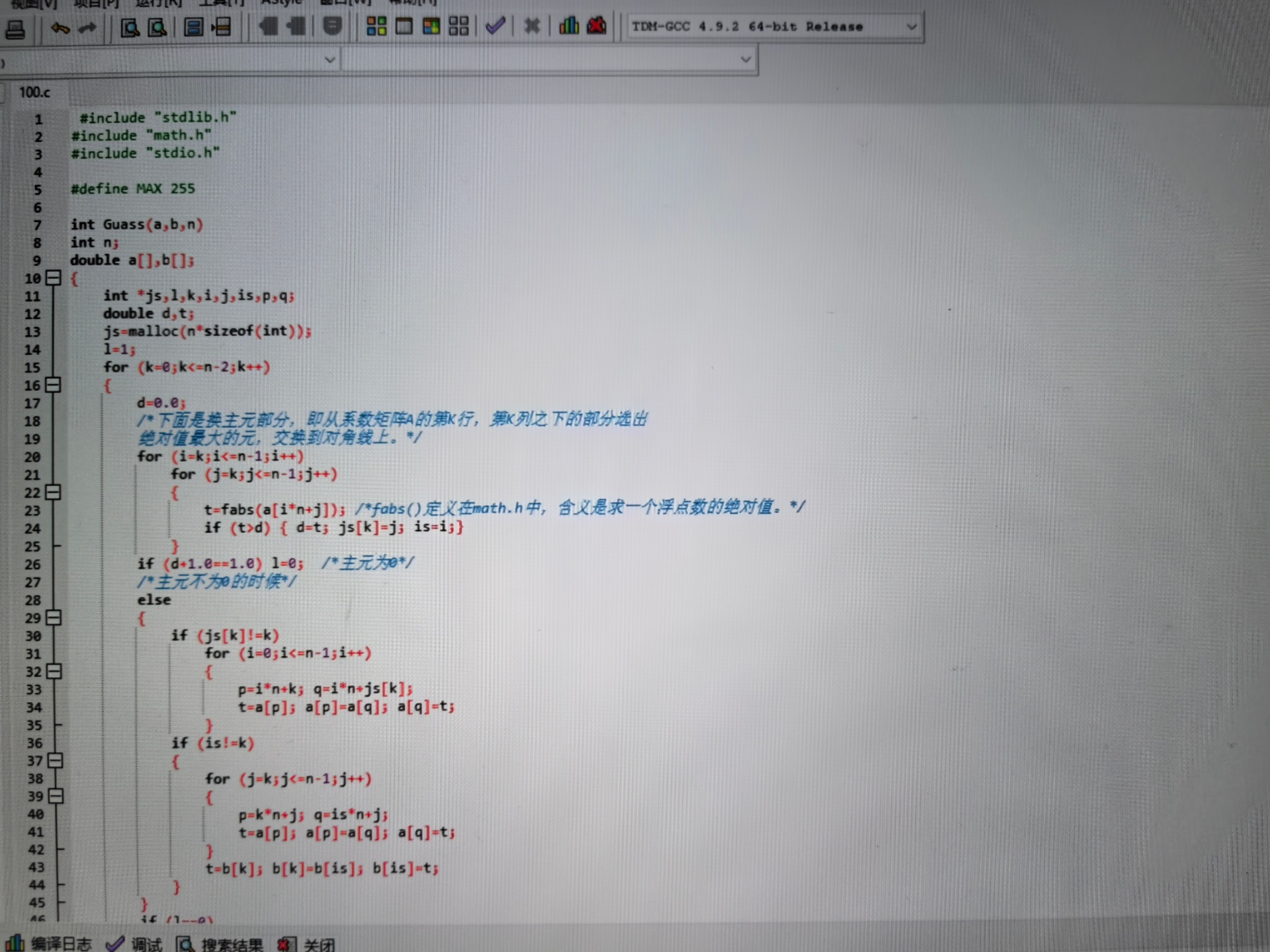
Task: Click the Redo arrow icon
Action: pyautogui.click(x=87, y=28)
